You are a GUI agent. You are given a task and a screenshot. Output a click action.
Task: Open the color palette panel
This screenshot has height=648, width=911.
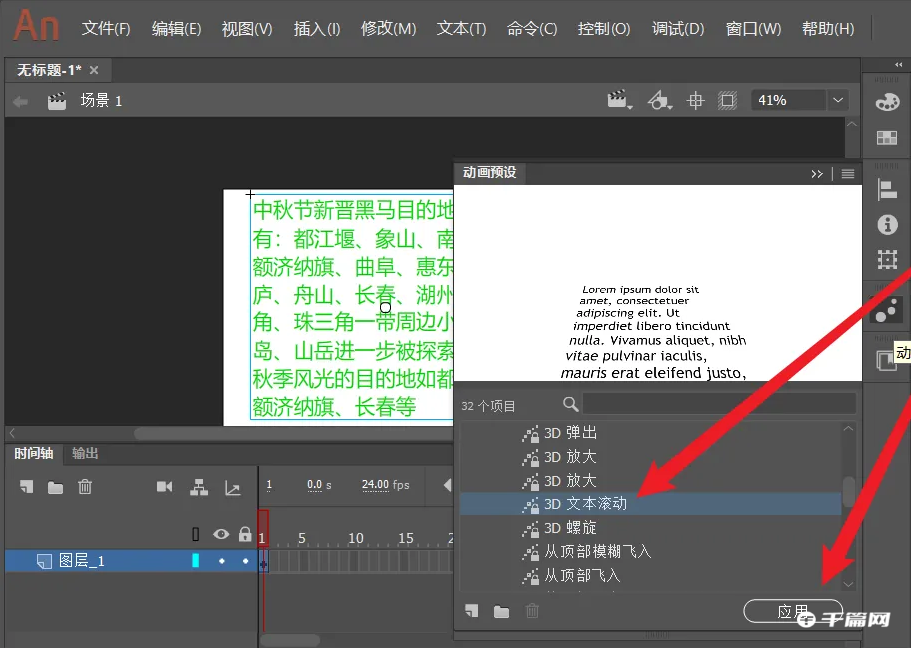coord(886,100)
